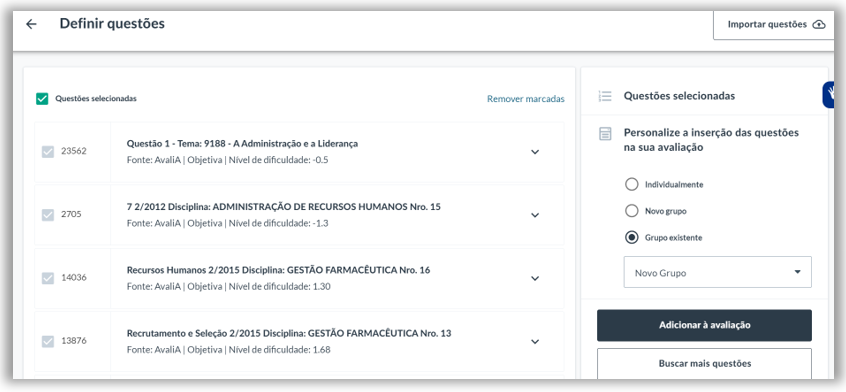Image resolution: width=846 pixels, height=392 pixels.
Task: Toggle checkbox for question 14036
Action: click(x=48, y=278)
